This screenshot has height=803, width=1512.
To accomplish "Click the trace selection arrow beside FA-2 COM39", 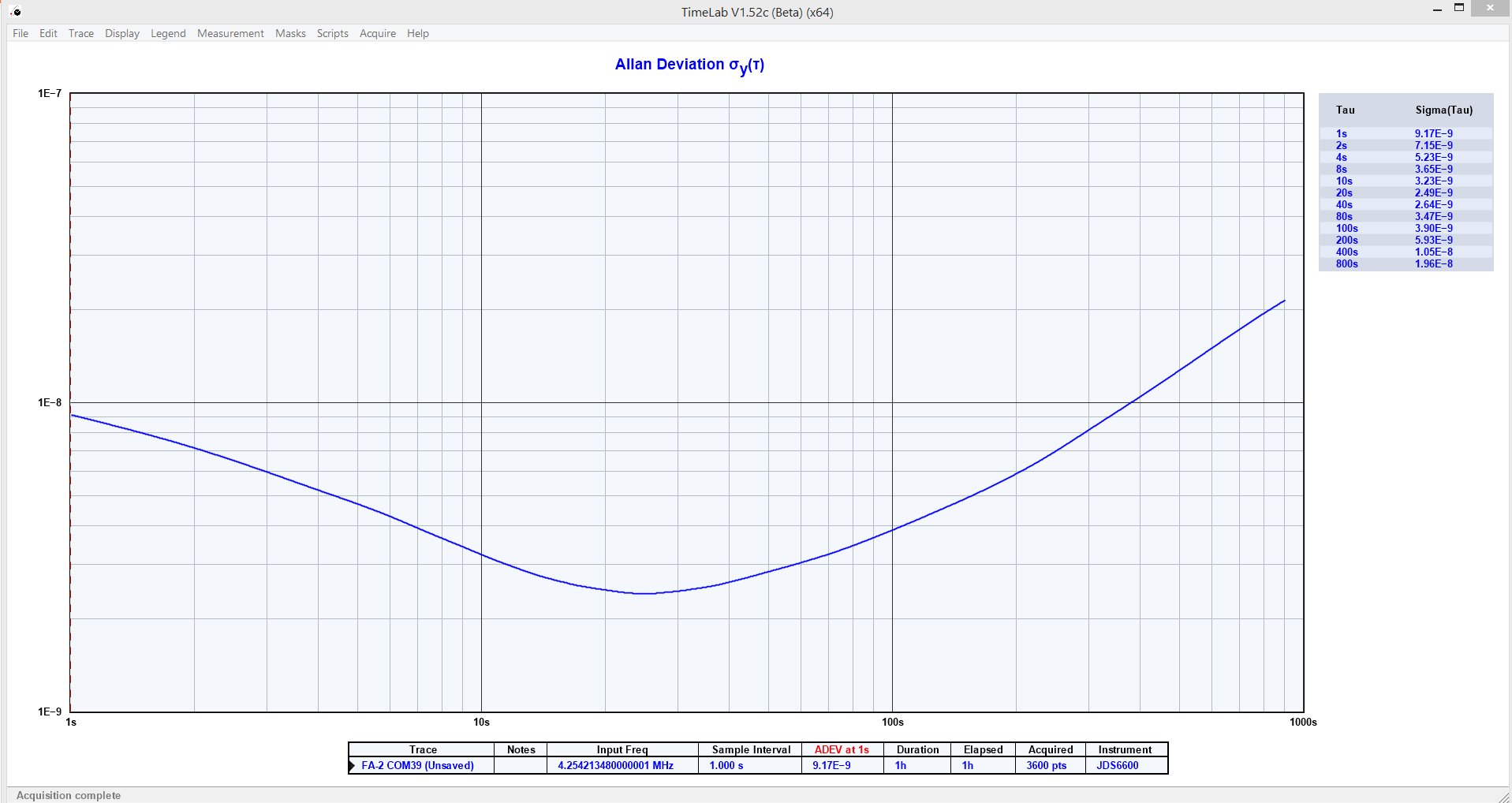I will pyautogui.click(x=352, y=766).
